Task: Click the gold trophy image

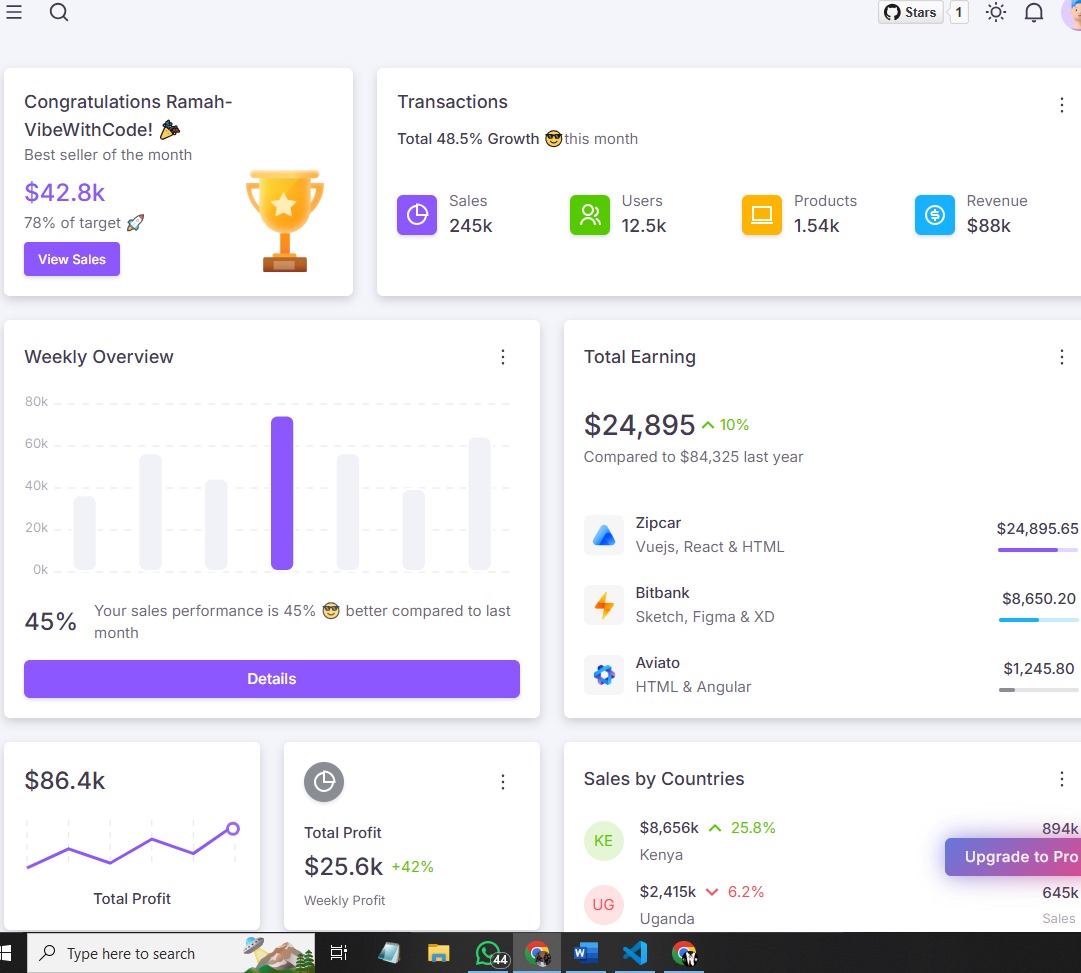Action: [285, 221]
